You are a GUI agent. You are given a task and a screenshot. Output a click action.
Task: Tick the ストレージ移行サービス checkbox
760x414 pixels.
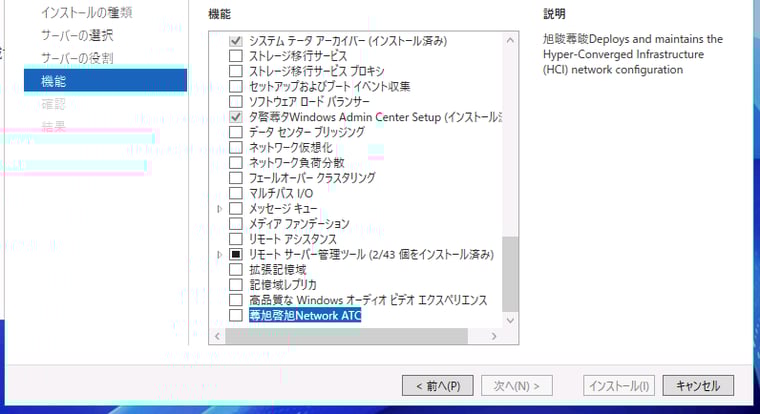236,56
